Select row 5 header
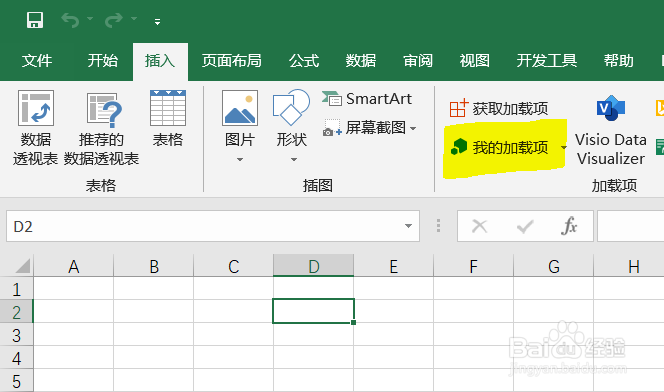 (x=17, y=380)
